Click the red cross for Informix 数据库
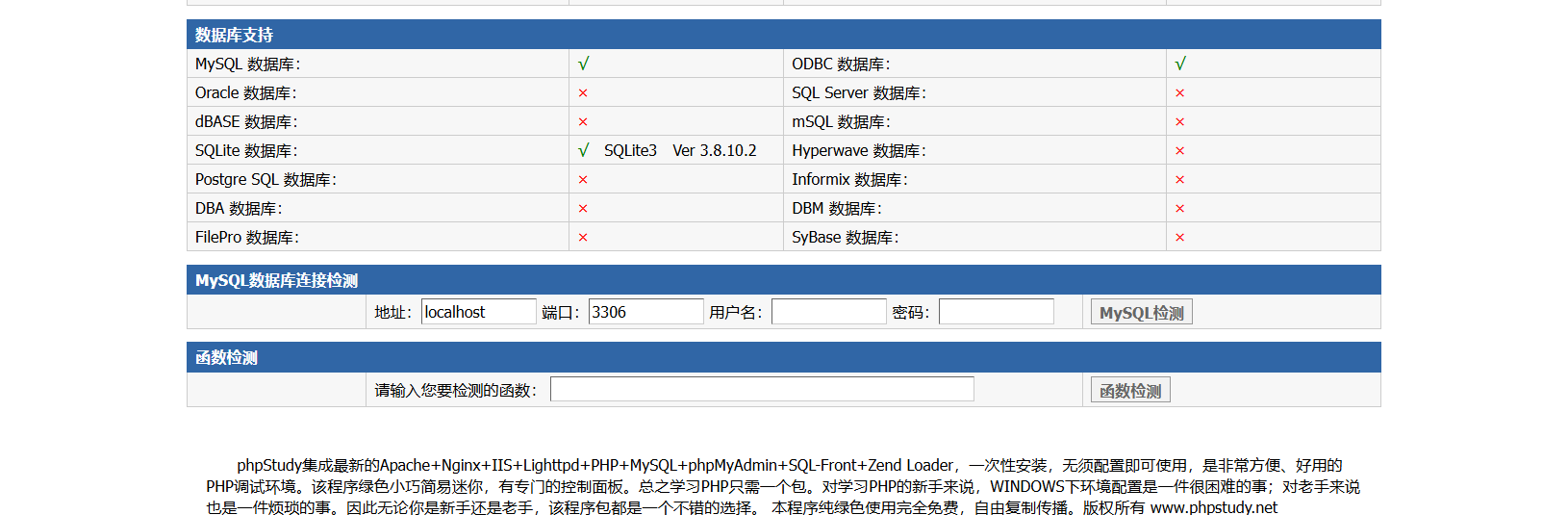This screenshot has height=515, width=1568. point(1179,180)
